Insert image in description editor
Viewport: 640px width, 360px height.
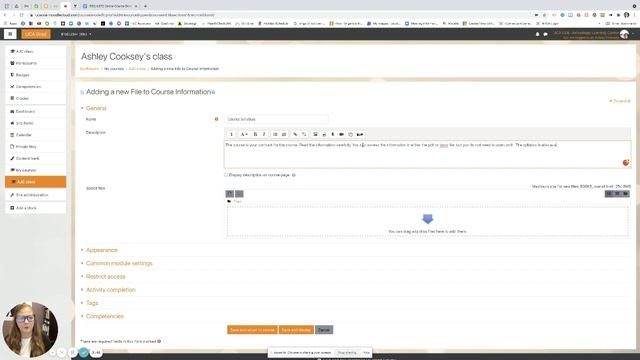(x=315, y=134)
